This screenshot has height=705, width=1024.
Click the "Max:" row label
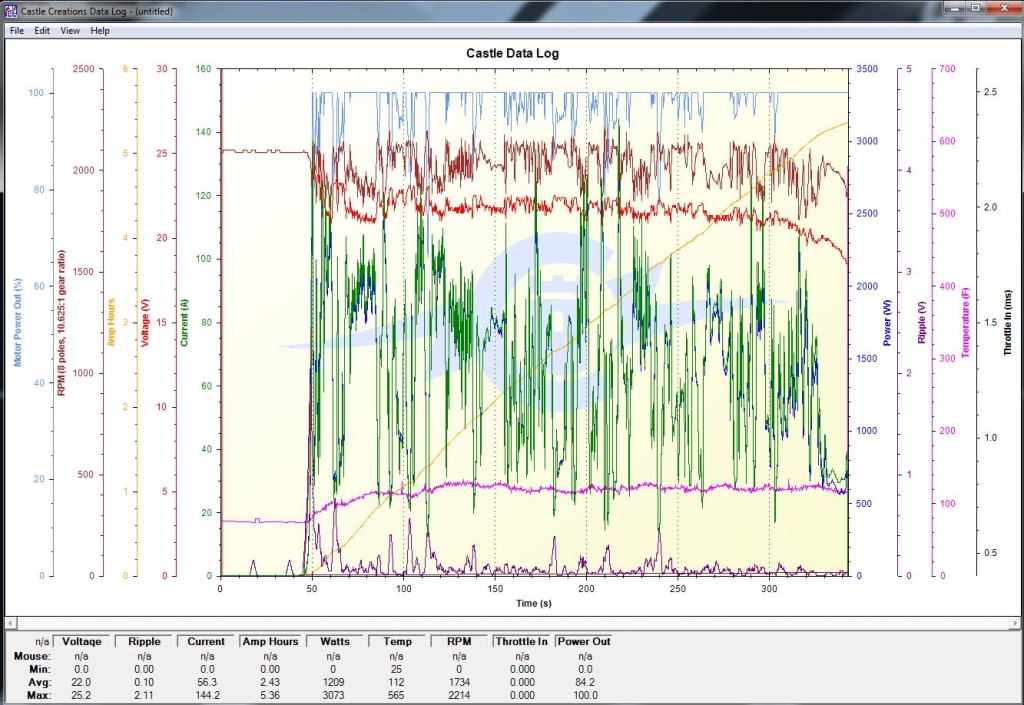[39, 695]
